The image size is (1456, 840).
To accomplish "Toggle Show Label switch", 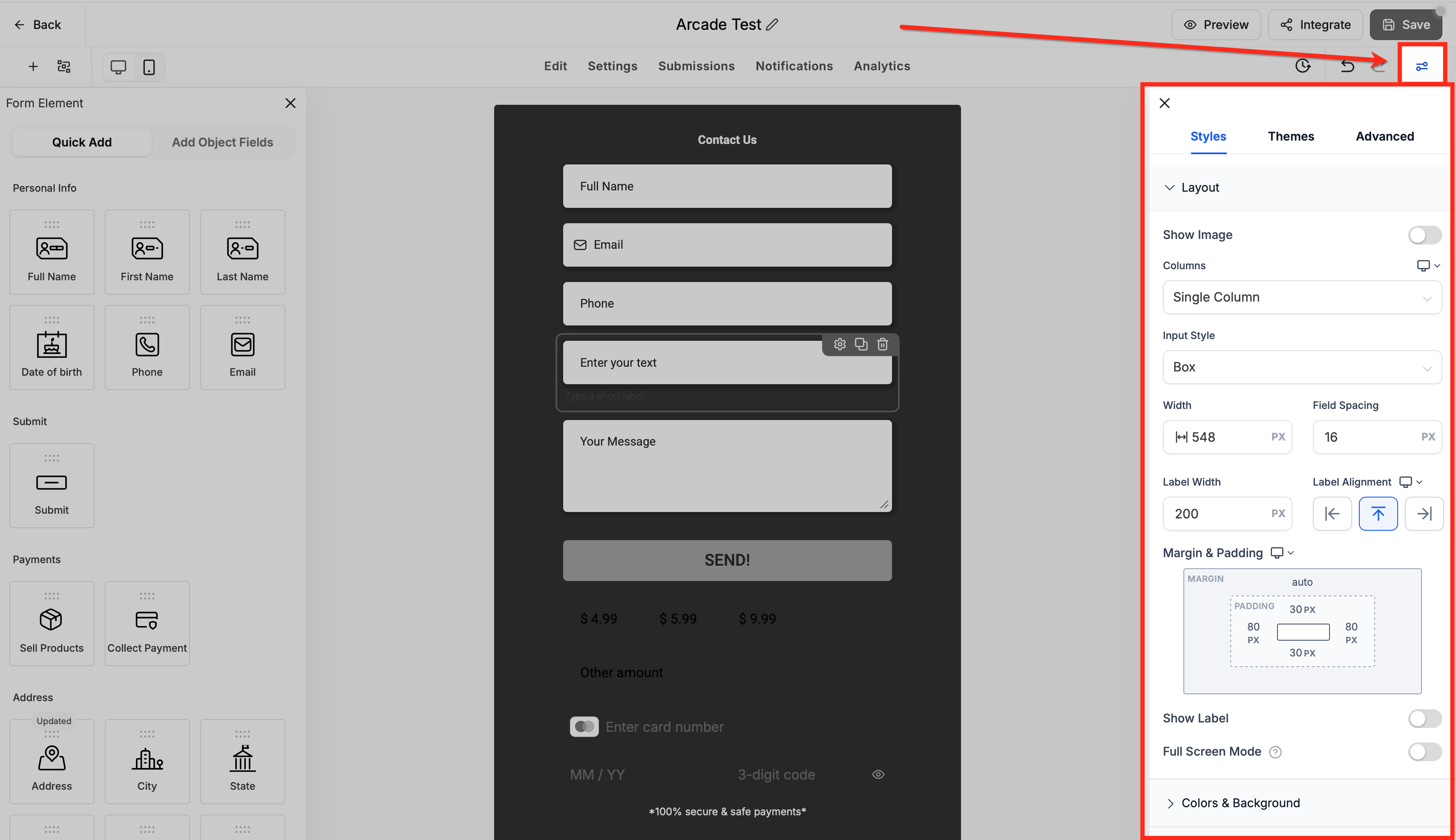I will (x=1425, y=718).
